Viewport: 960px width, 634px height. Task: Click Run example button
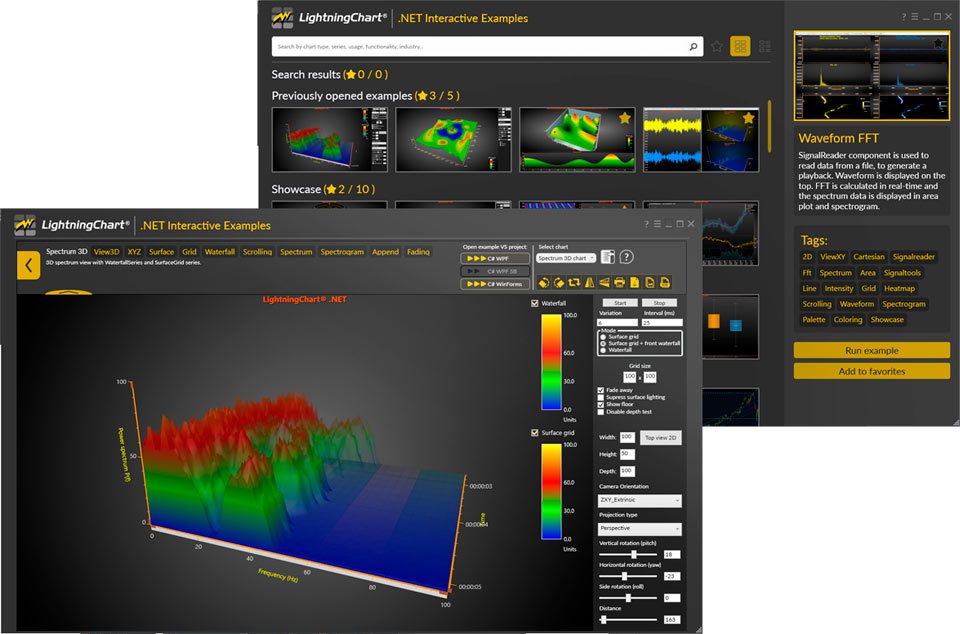point(872,351)
